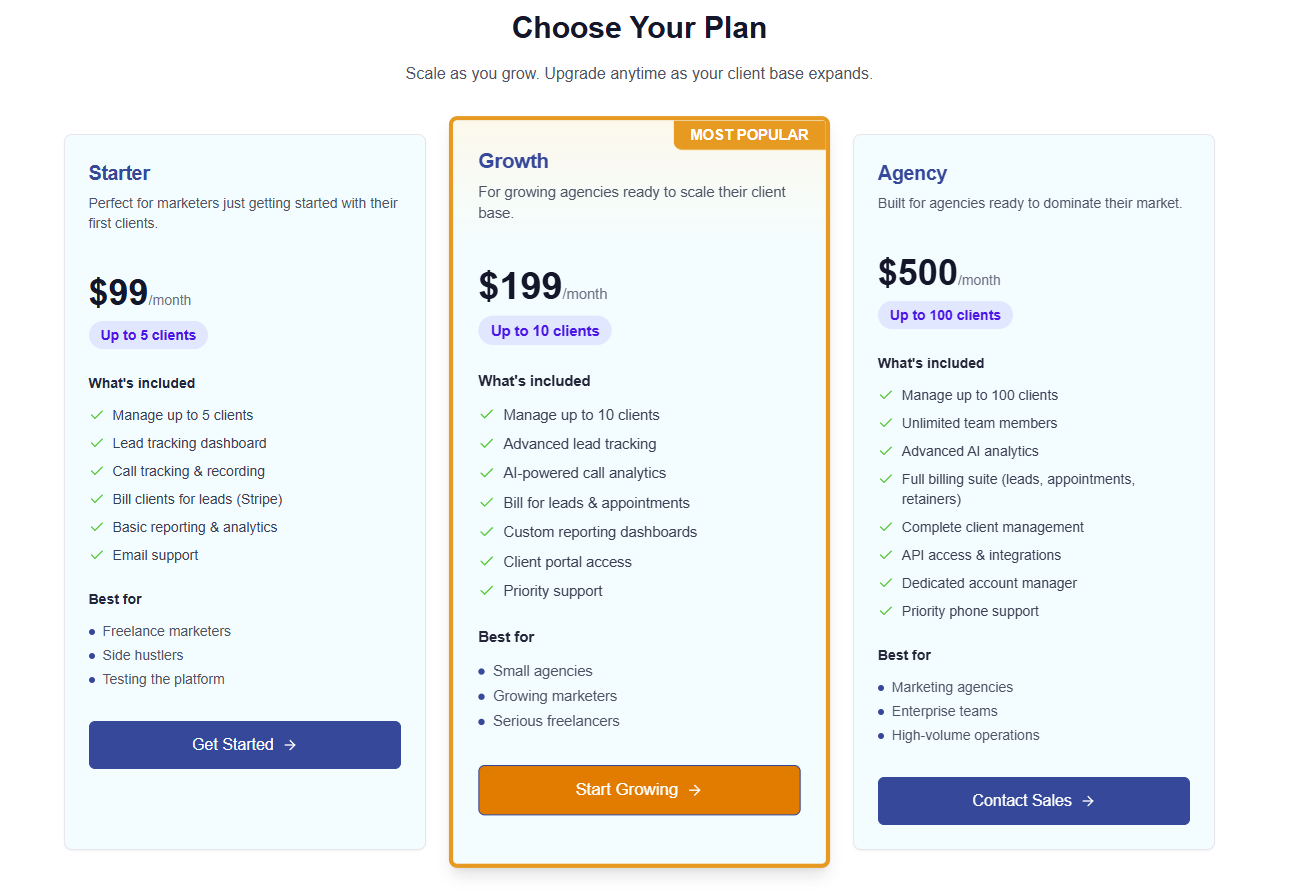Click the checkmark beside Unlimited team members
The height and width of the screenshot is (890, 1310).
click(x=886, y=423)
